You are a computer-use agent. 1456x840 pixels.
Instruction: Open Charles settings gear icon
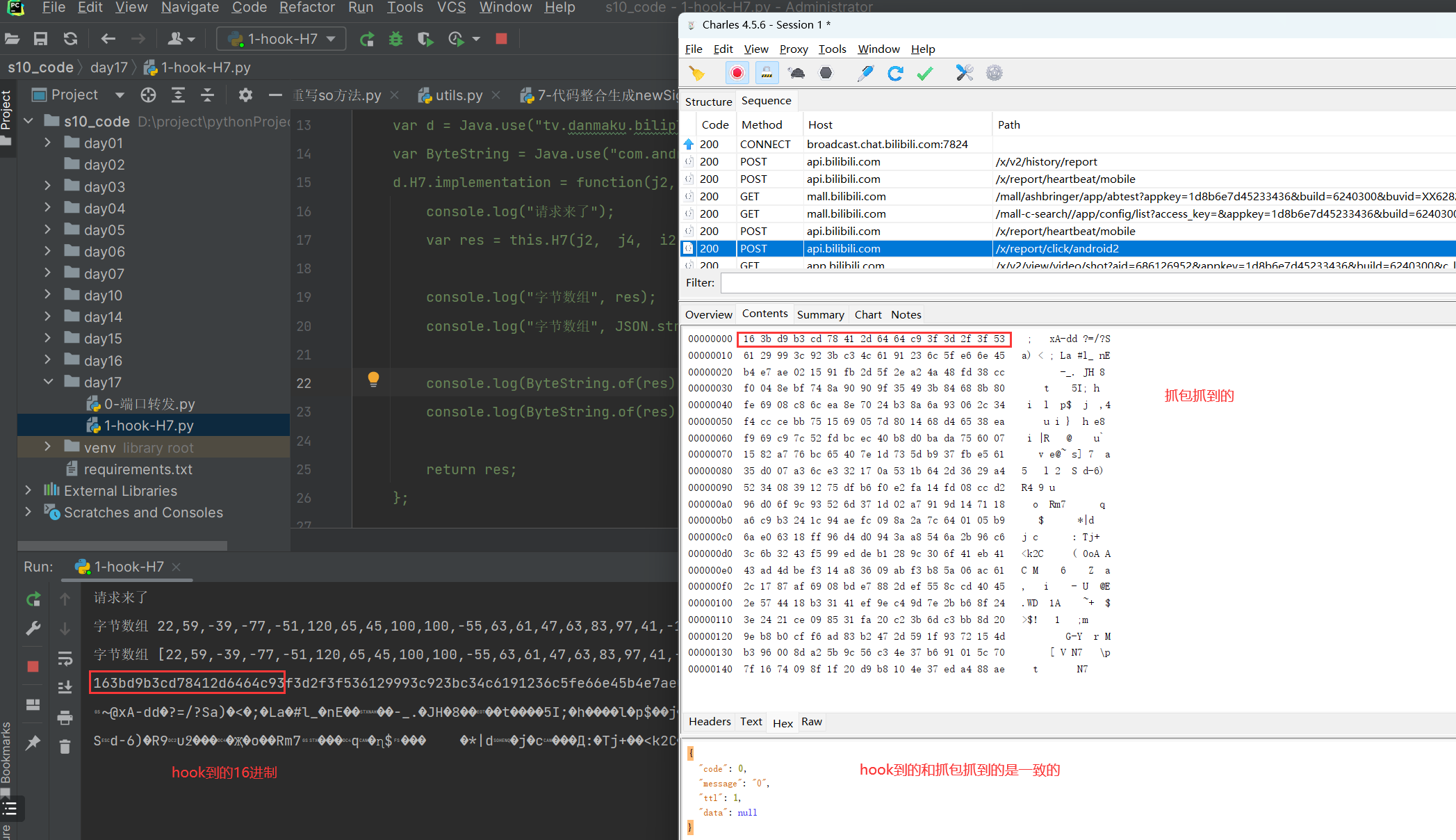point(995,73)
